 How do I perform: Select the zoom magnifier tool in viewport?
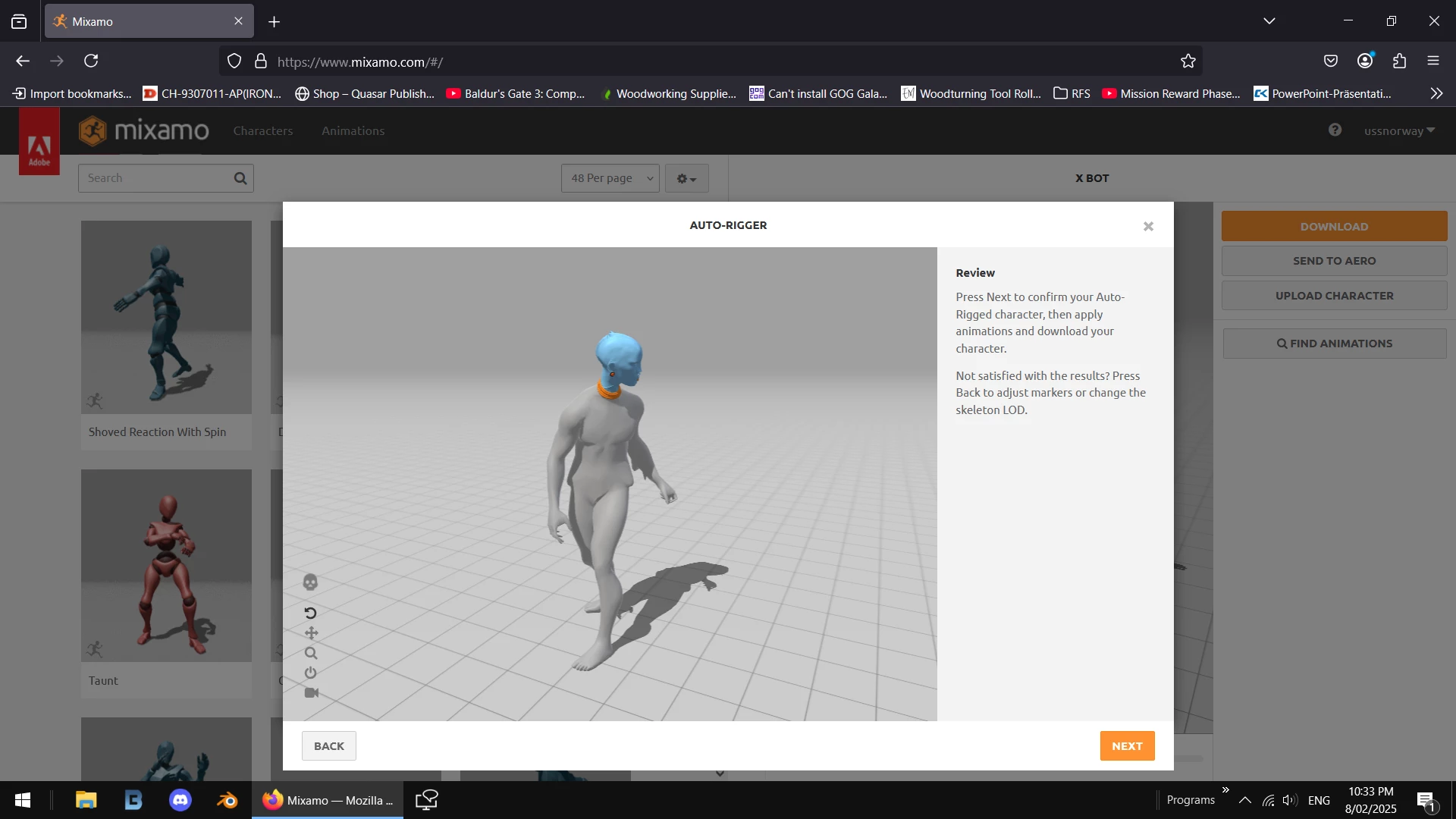[x=311, y=653]
